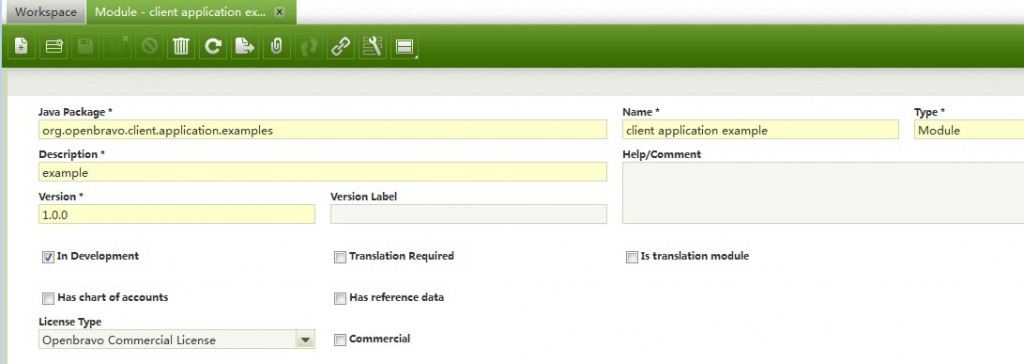Click inside the Help/Comment text area

tap(823, 193)
